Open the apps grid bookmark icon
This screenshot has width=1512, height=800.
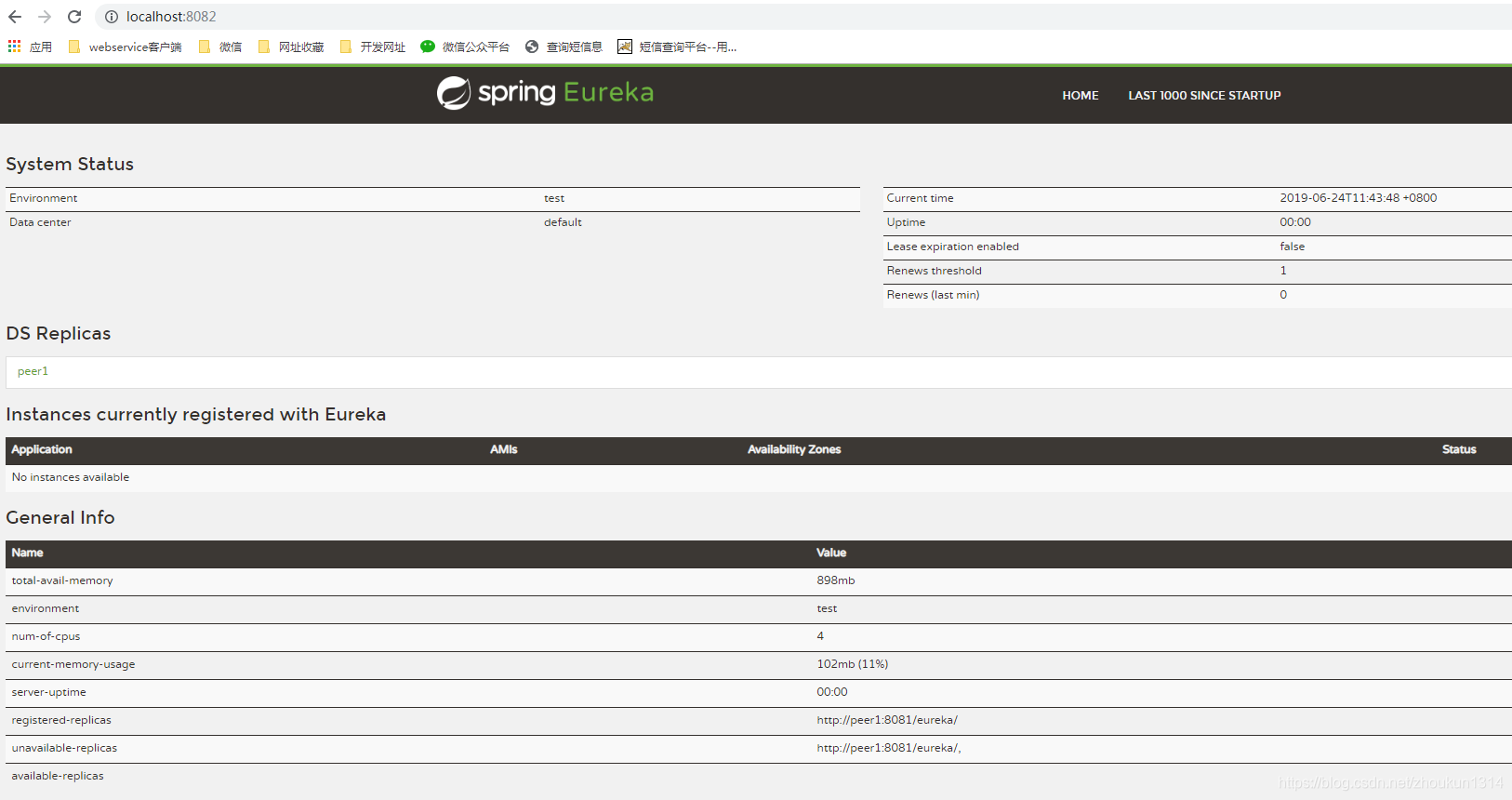point(15,47)
